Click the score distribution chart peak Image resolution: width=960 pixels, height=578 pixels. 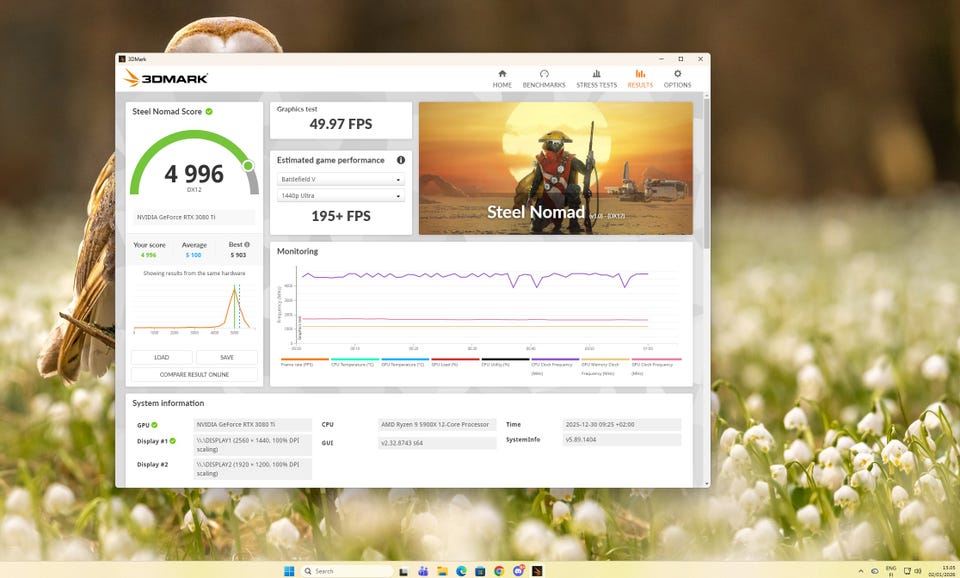234,288
